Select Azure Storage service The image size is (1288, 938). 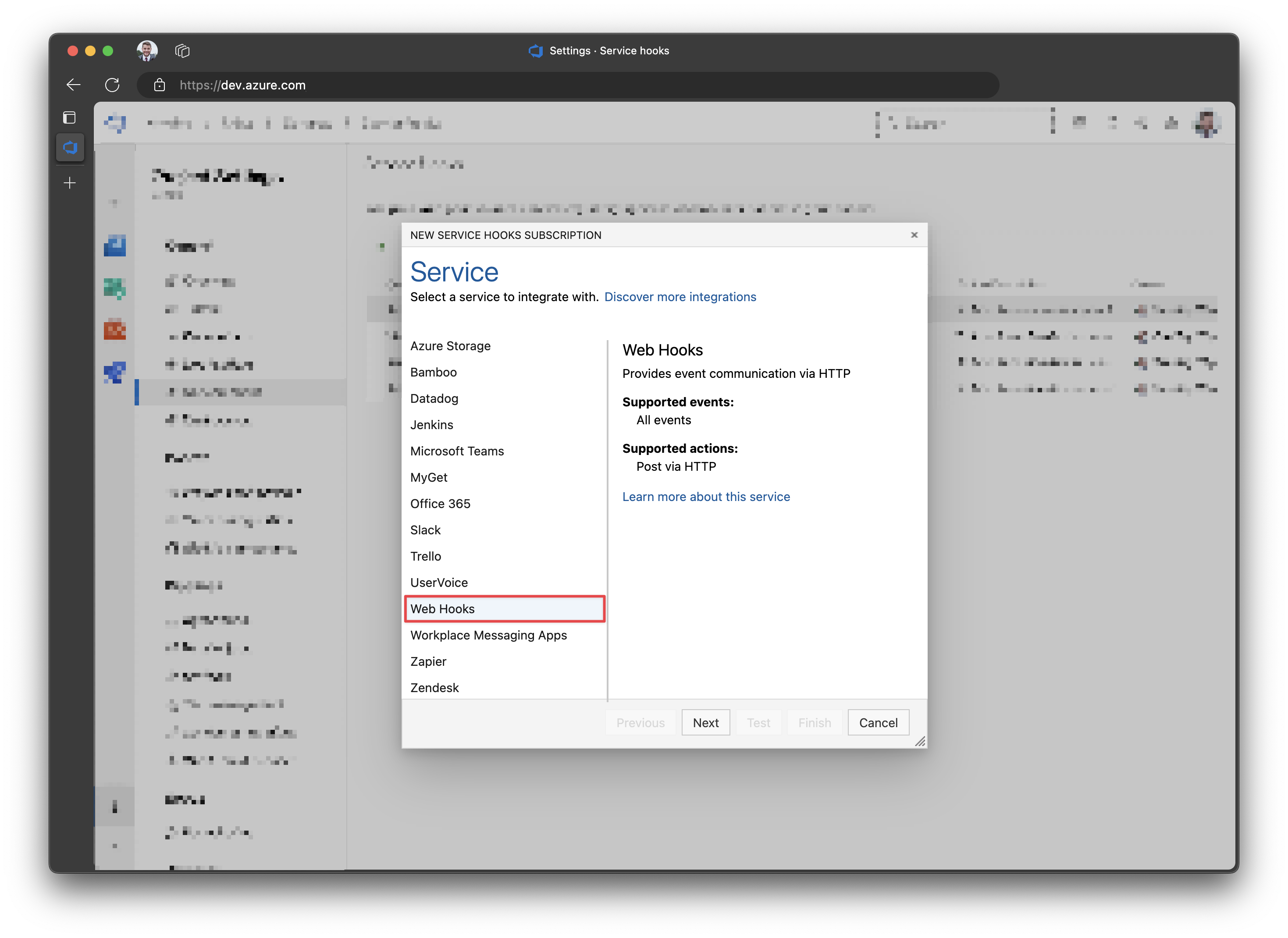tap(504, 346)
